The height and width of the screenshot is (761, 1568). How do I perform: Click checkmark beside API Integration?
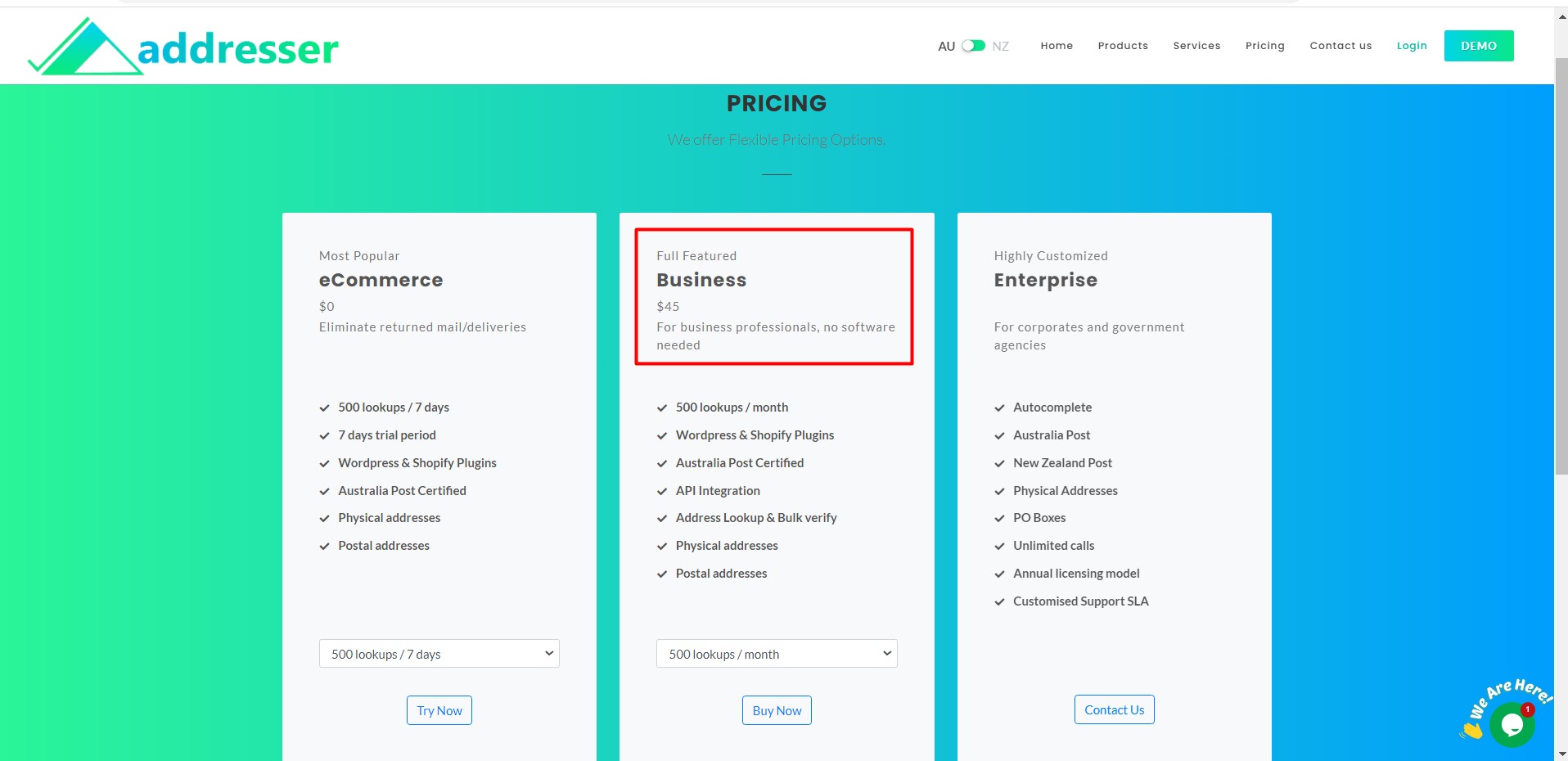(x=662, y=491)
